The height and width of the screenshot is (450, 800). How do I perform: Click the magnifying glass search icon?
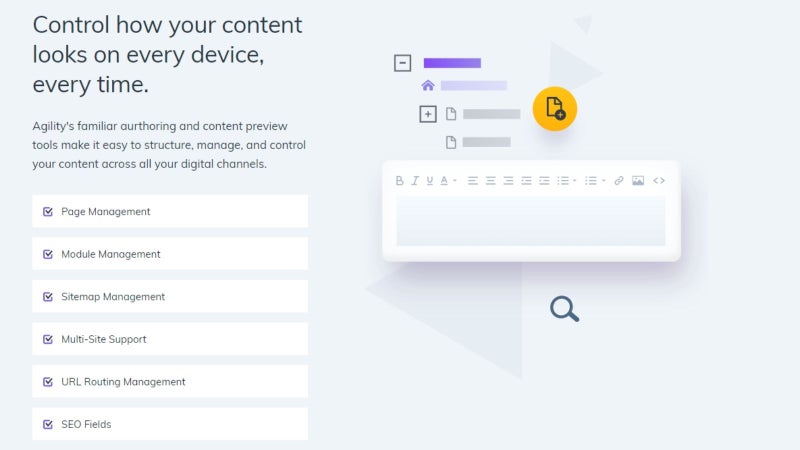[x=564, y=309]
